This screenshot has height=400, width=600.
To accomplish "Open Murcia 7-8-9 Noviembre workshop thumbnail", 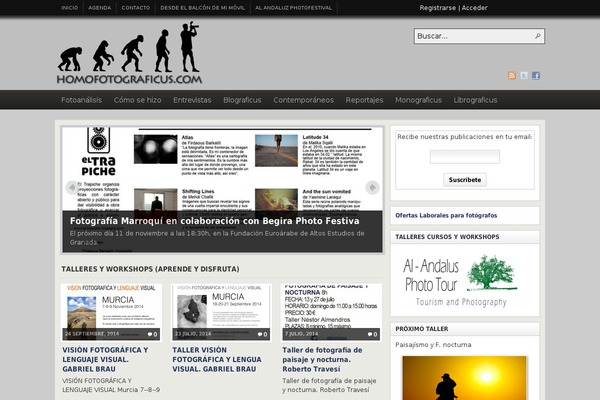I will (x=111, y=312).
